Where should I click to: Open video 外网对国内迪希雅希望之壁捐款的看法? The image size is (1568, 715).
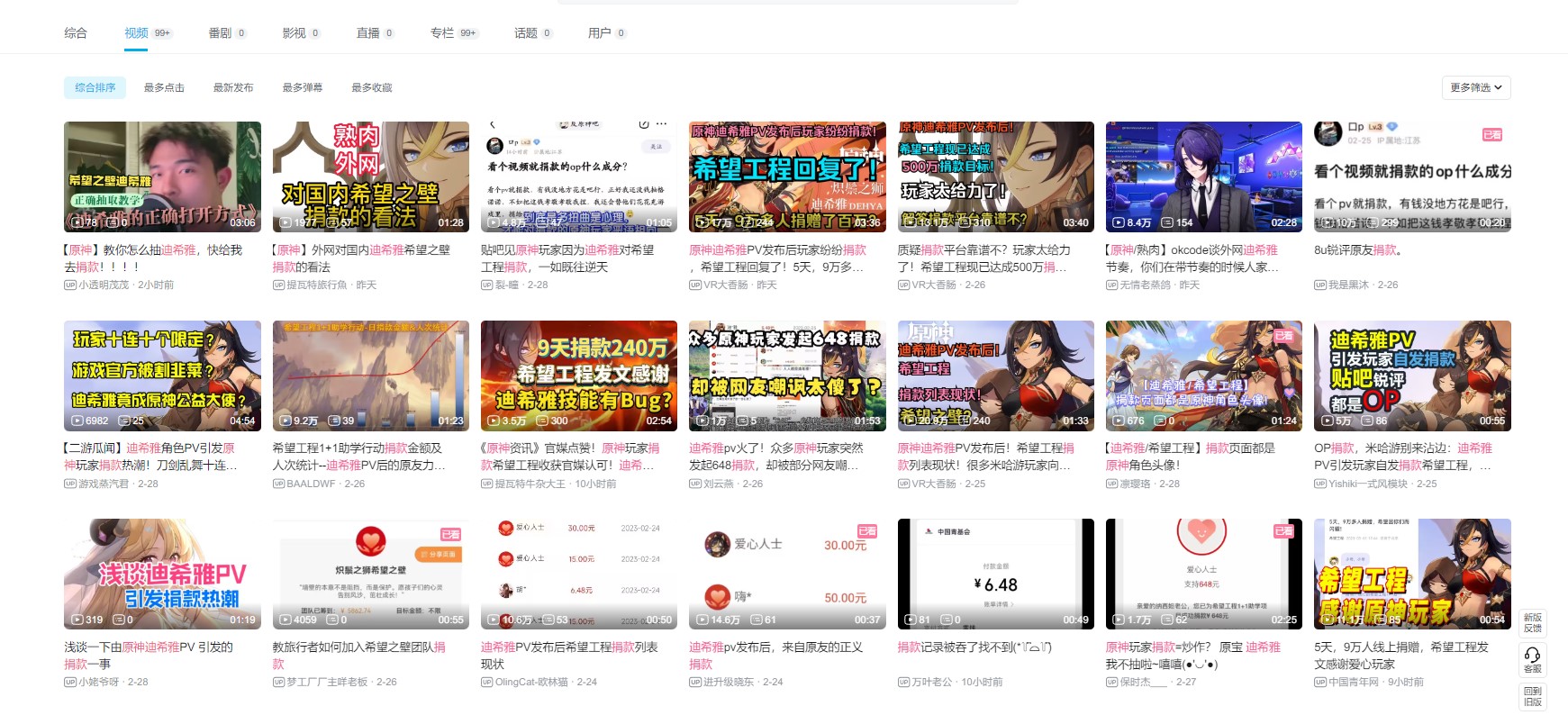pyautogui.click(x=361, y=258)
